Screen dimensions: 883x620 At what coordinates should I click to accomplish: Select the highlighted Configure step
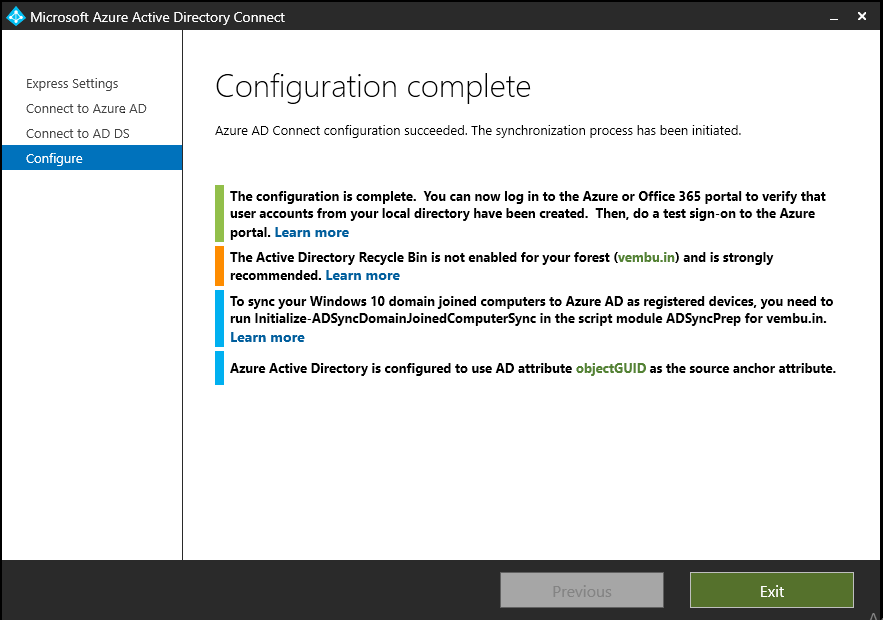click(54, 159)
